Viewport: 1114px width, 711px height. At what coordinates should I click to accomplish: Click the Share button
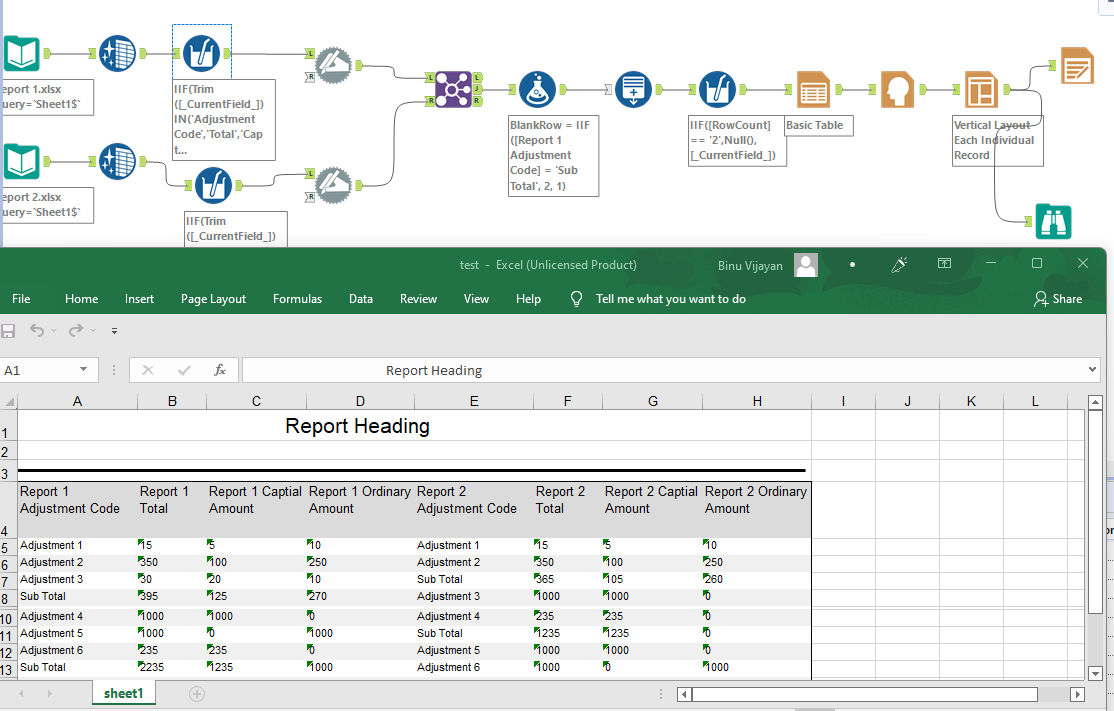point(1058,298)
